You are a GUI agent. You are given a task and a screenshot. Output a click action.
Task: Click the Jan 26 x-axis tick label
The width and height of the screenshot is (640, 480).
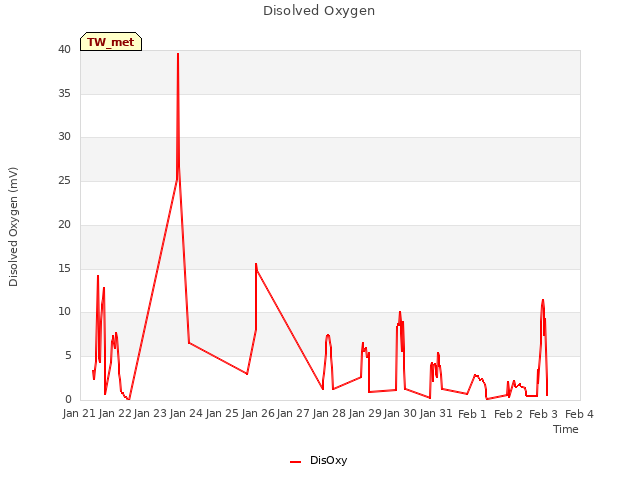coord(258,413)
